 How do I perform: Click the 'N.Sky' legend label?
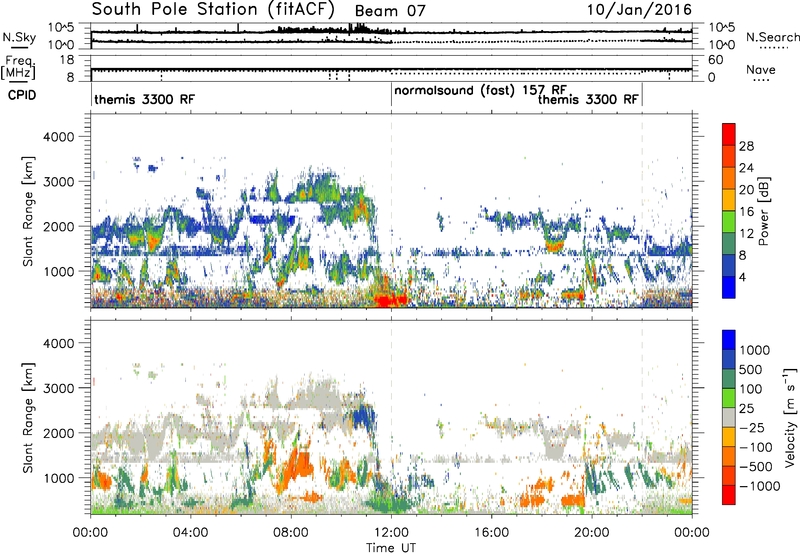[x=19, y=37]
